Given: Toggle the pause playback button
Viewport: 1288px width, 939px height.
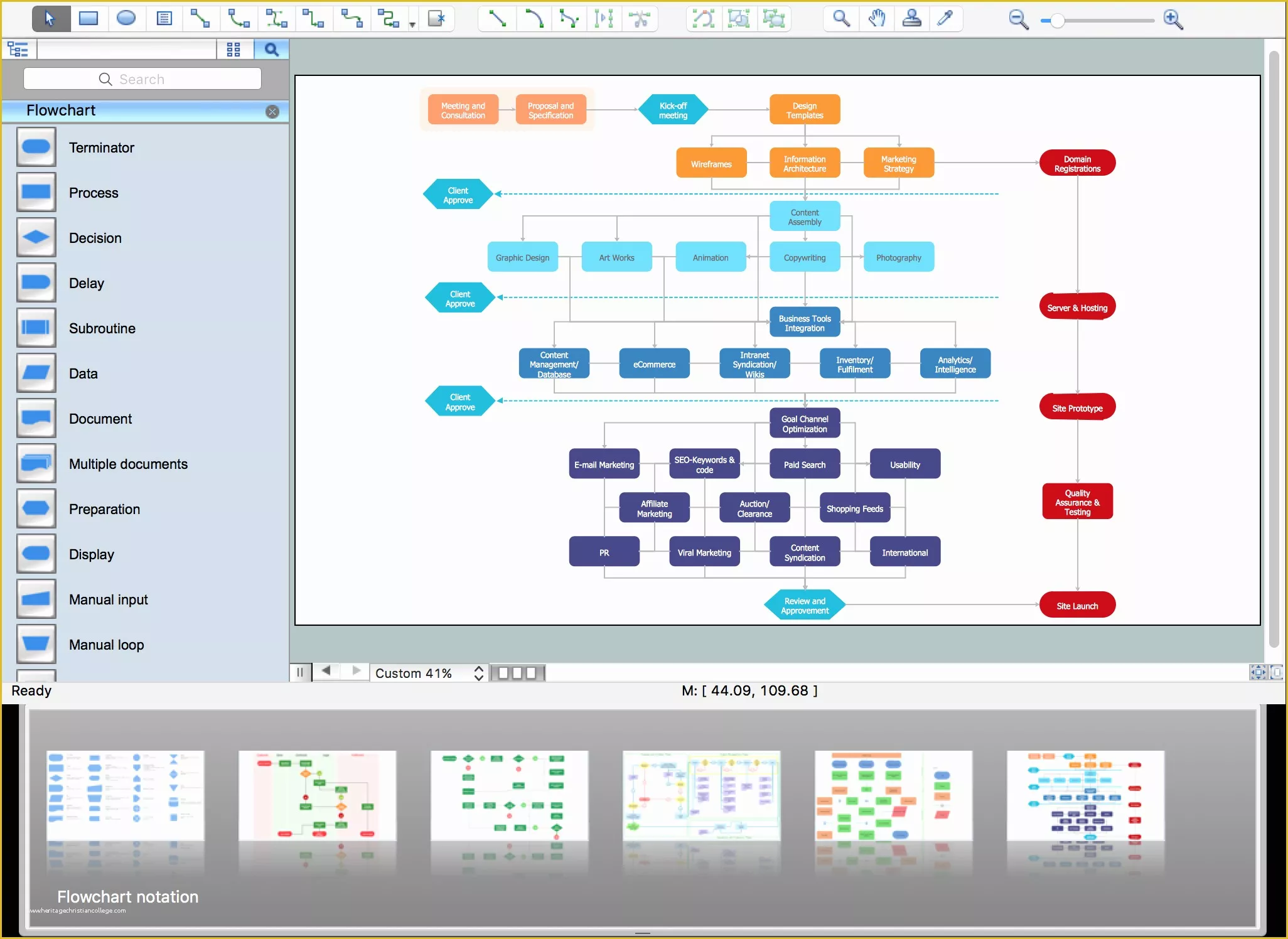Looking at the screenshot, I should coord(300,672).
